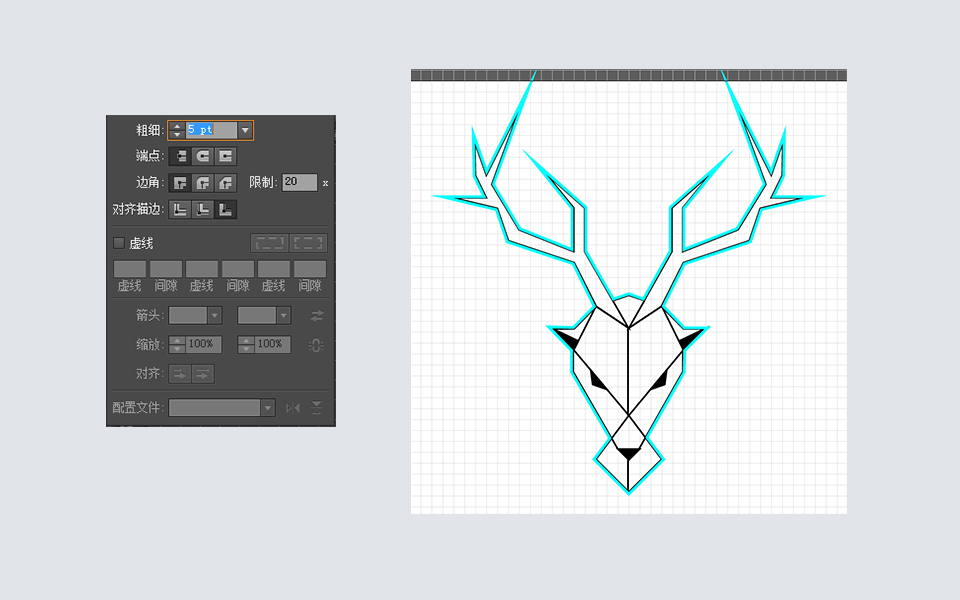Click the preserve exact dash lengths icon
Screen dimensions: 960x600
click(x=269, y=243)
